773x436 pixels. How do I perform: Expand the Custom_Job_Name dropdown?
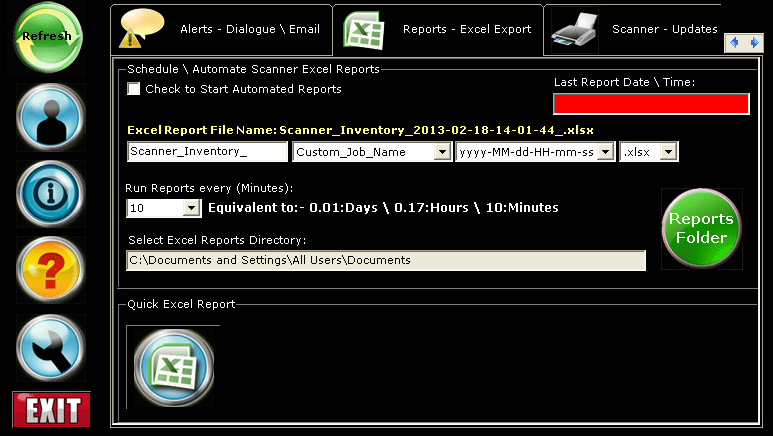pos(442,152)
